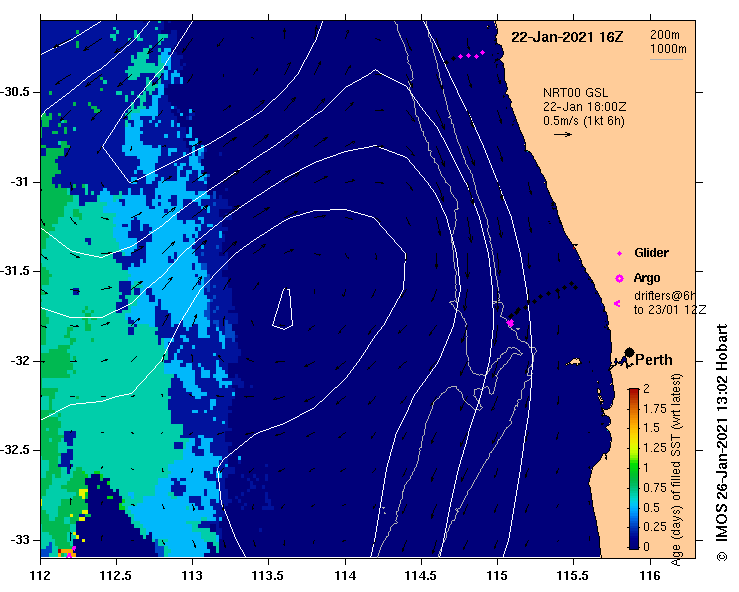This screenshot has height=592, width=739.
Task: Click the longitude label 112
Action: (x=41, y=576)
